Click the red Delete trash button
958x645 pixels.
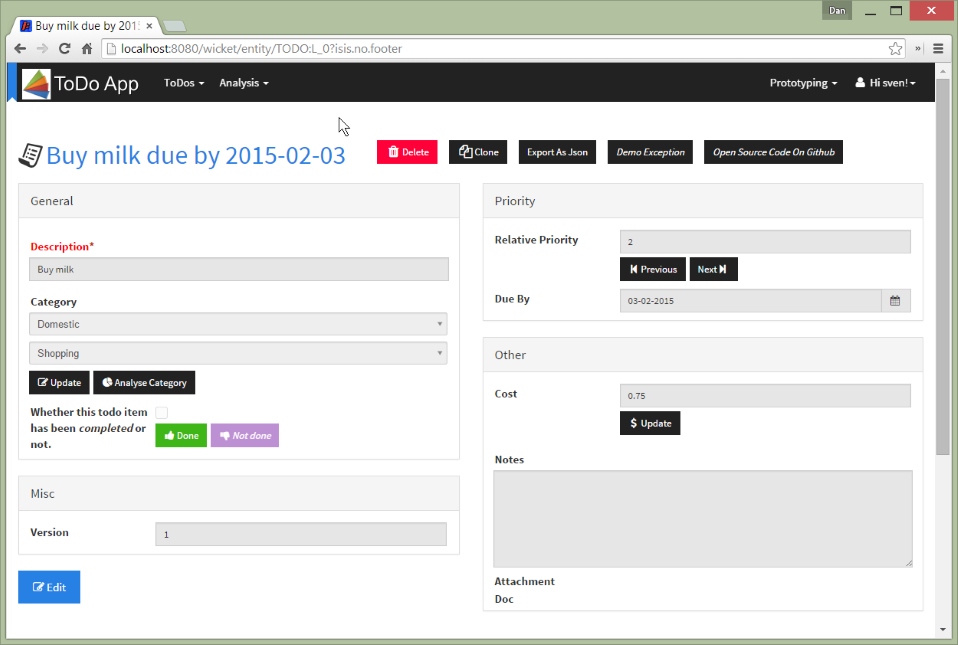407,152
